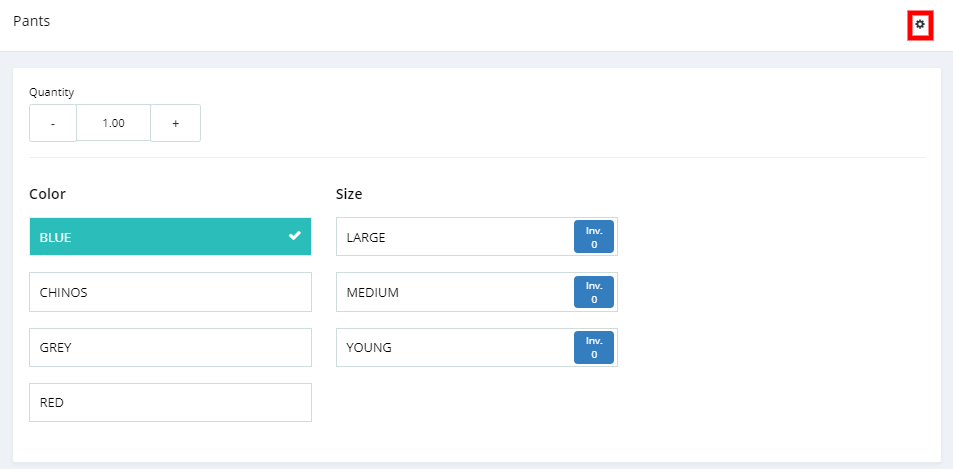Click the Quantity label
The height and width of the screenshot is (469, 953).
pos(52,92)
